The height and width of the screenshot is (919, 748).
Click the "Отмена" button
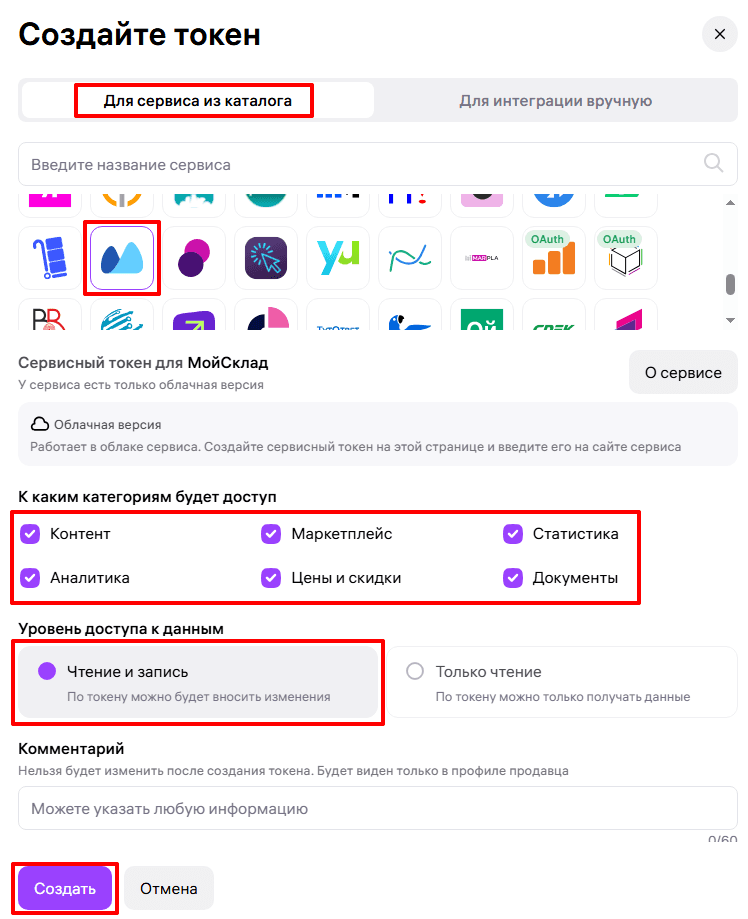(168, 887)
